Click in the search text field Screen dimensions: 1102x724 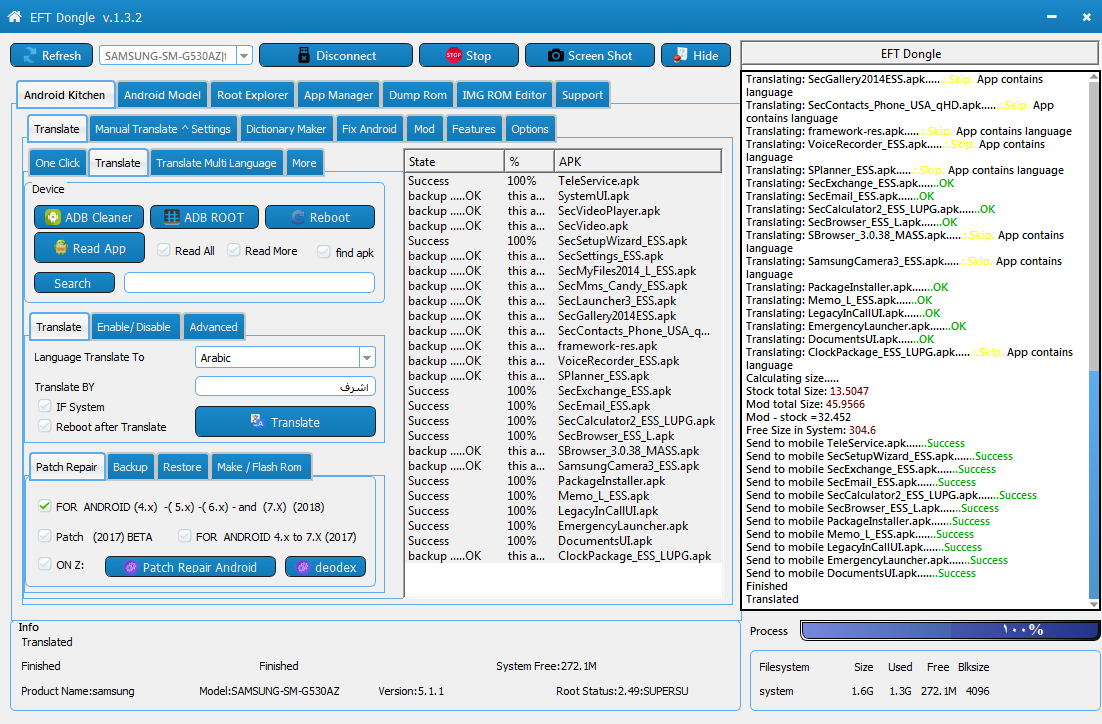pos(249,283)
